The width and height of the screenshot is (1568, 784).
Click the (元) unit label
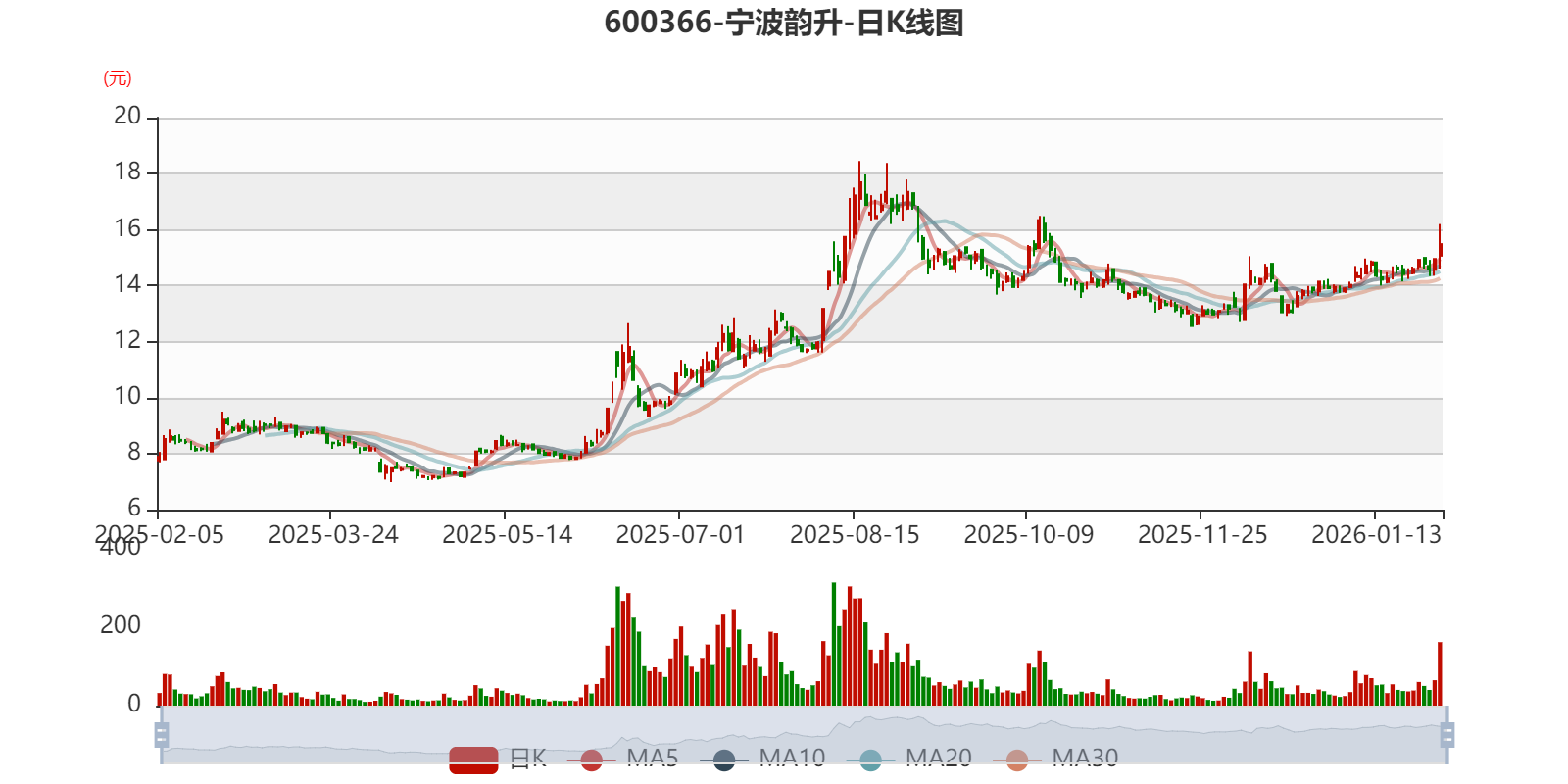point(118,78)
